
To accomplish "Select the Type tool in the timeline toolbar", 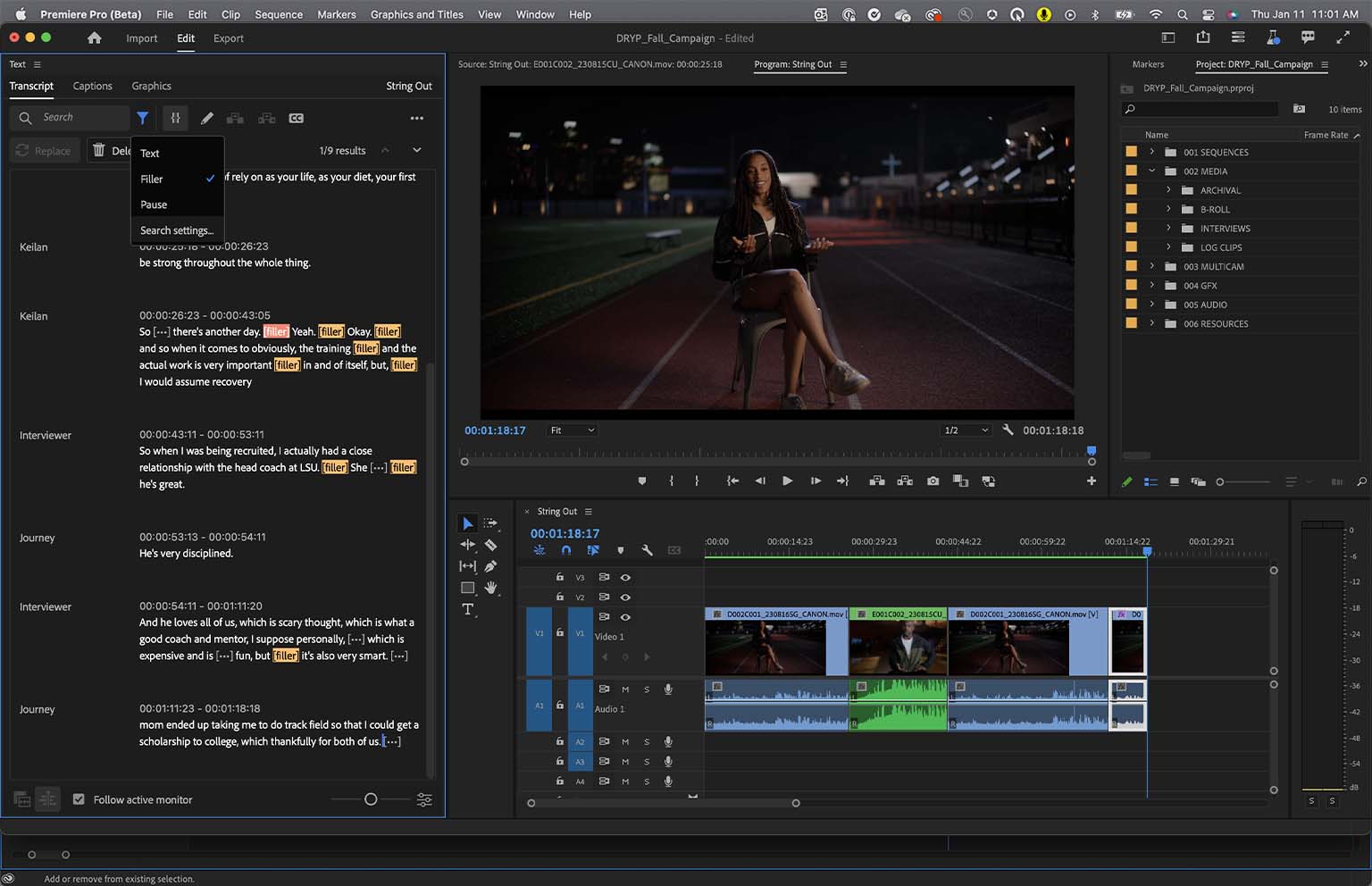I will tap(467, 609).
